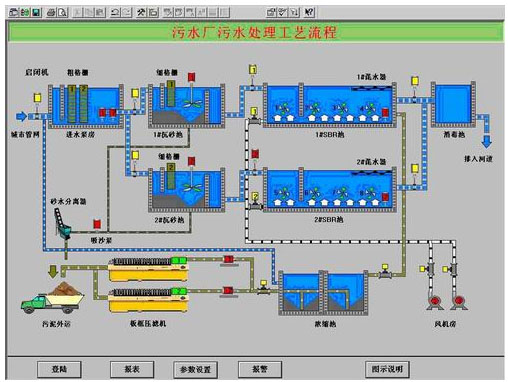Viewport: 508px width, 382px height.
Task: Select coarse screen 2 in 进水泵房
Action: tap(83, 104)
